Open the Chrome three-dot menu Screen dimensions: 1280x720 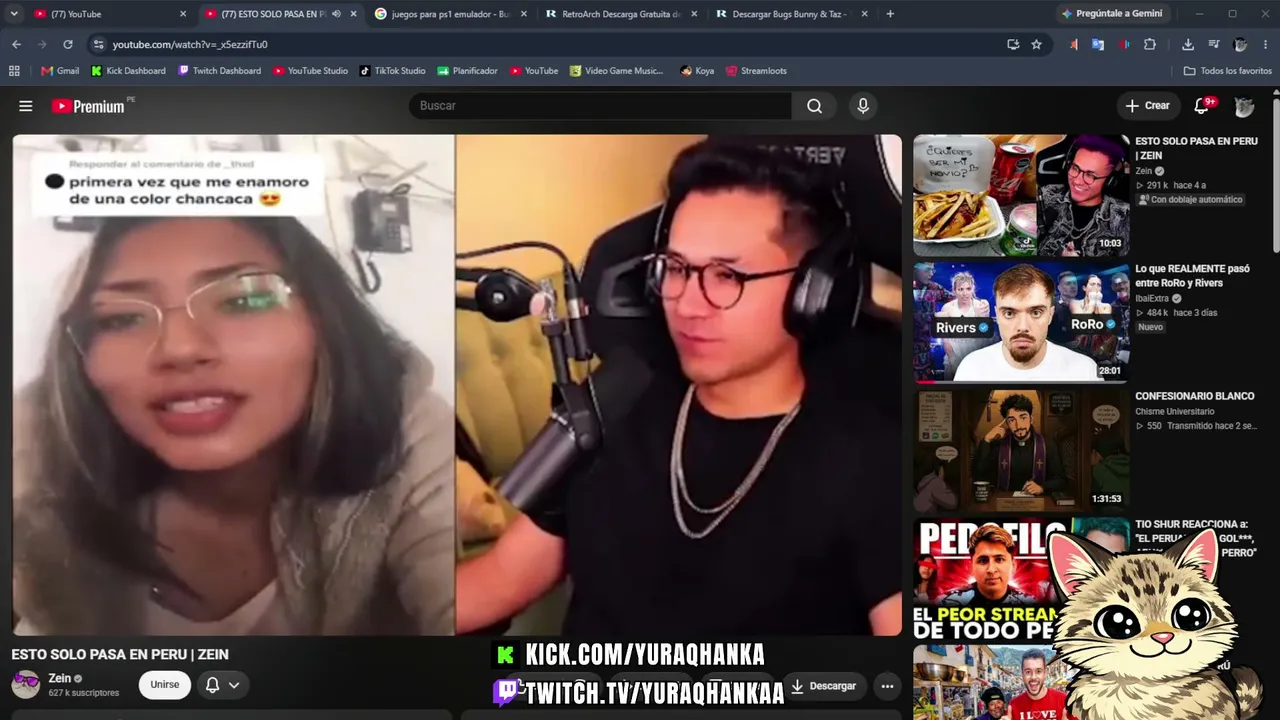[x=1265, y=44]
